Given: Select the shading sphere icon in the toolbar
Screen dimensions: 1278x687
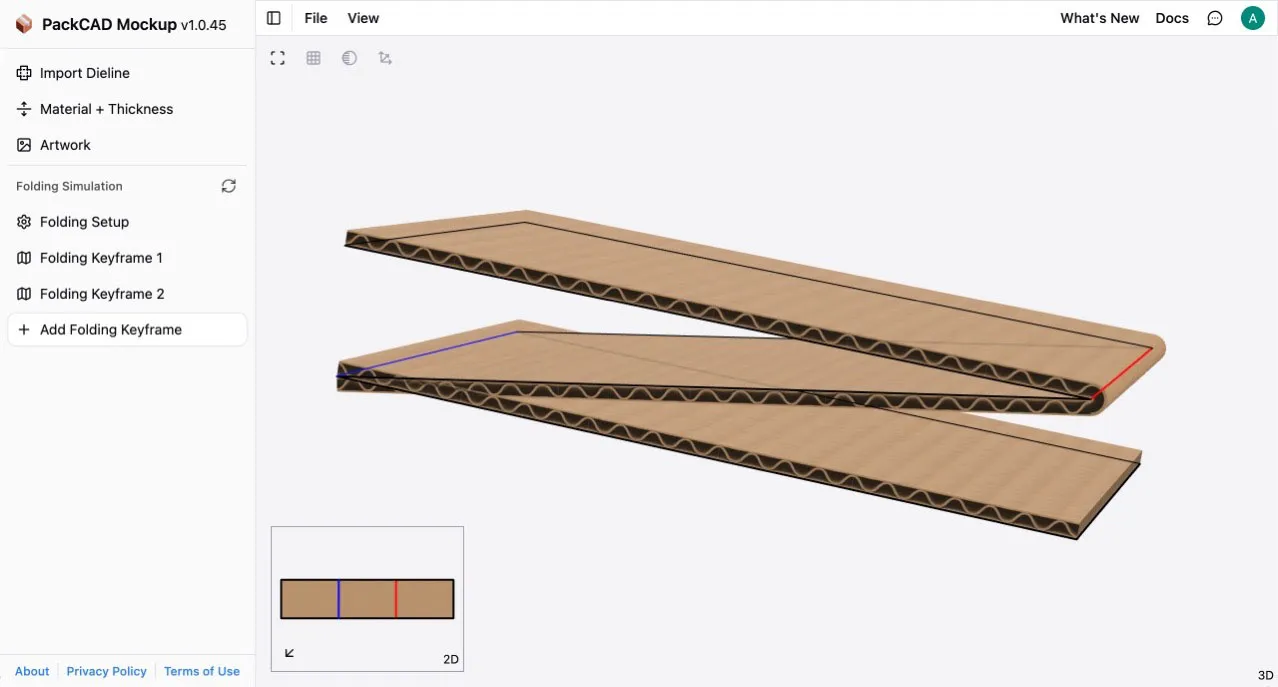Looking at the screenshot, I should [349, 57].
